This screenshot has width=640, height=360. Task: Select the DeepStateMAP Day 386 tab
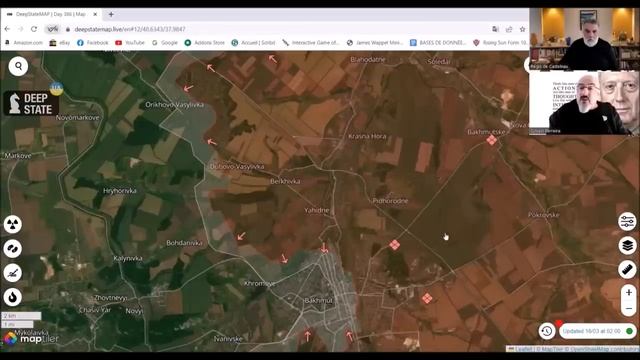click(x=52, y=14)
